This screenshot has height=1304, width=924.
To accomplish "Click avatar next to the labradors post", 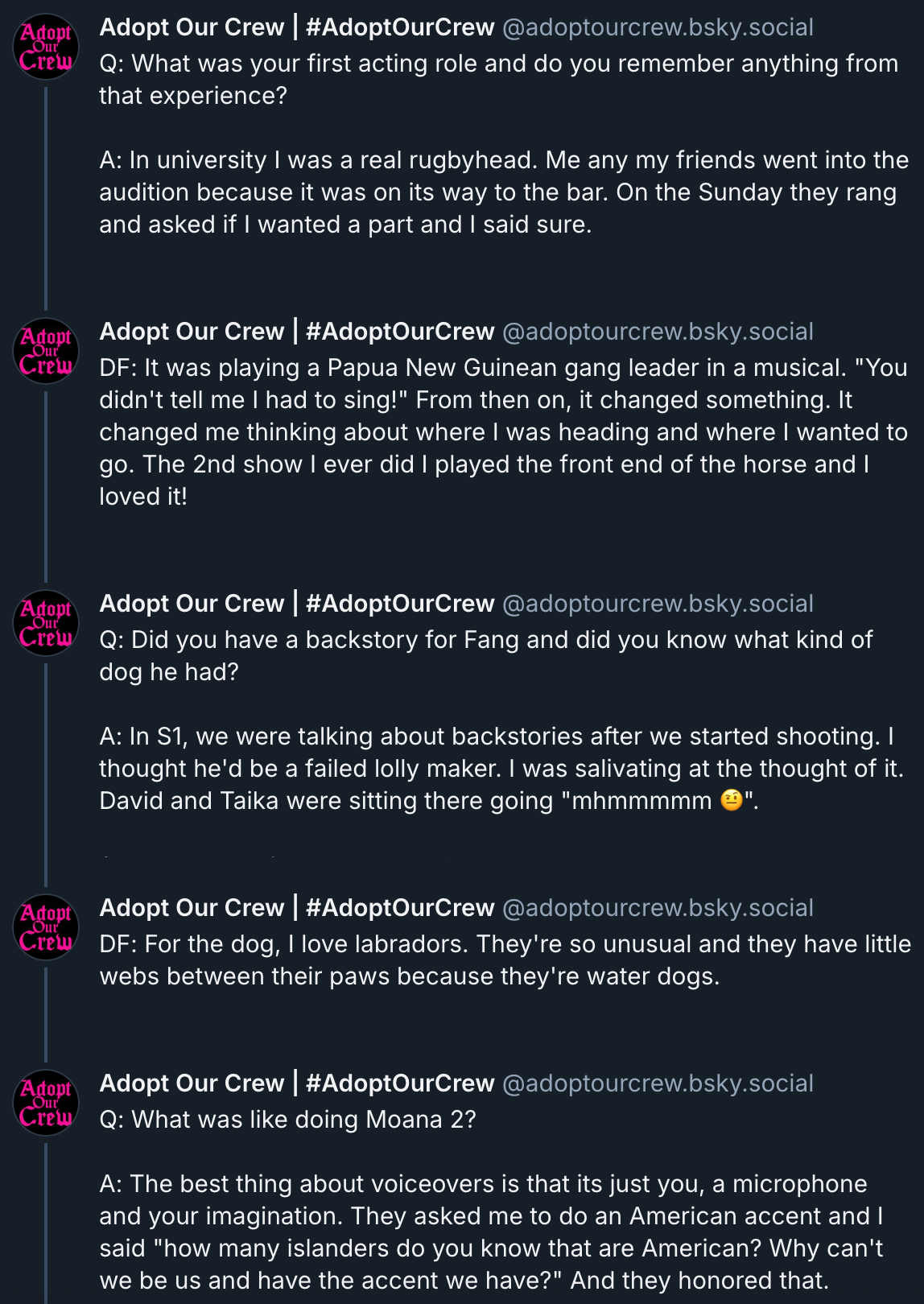I will (46, 927).
